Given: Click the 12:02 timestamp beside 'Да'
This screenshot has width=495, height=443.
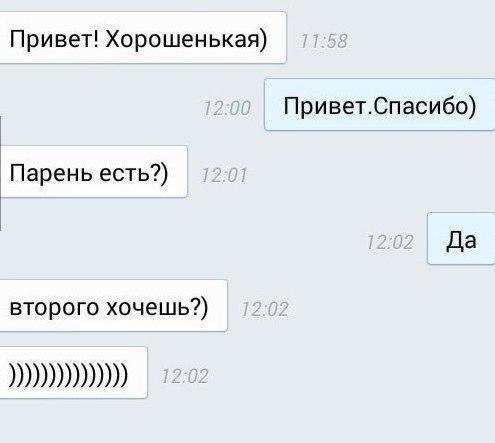Looking at the screenshot, I should 390,242.
